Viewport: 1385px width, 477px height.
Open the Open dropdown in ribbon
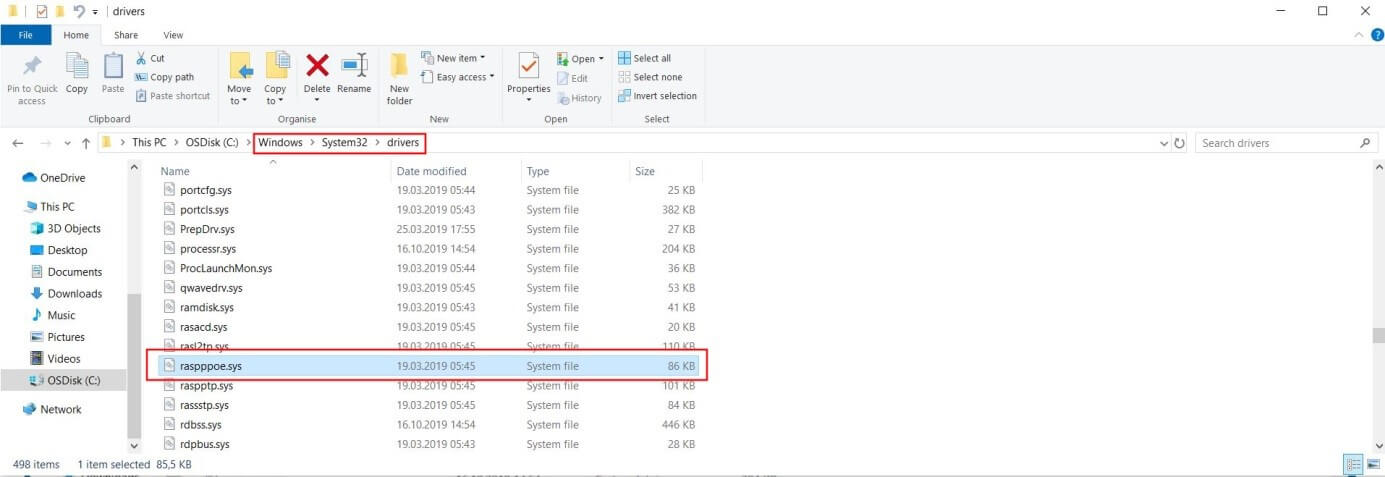[x=580, y=59]
